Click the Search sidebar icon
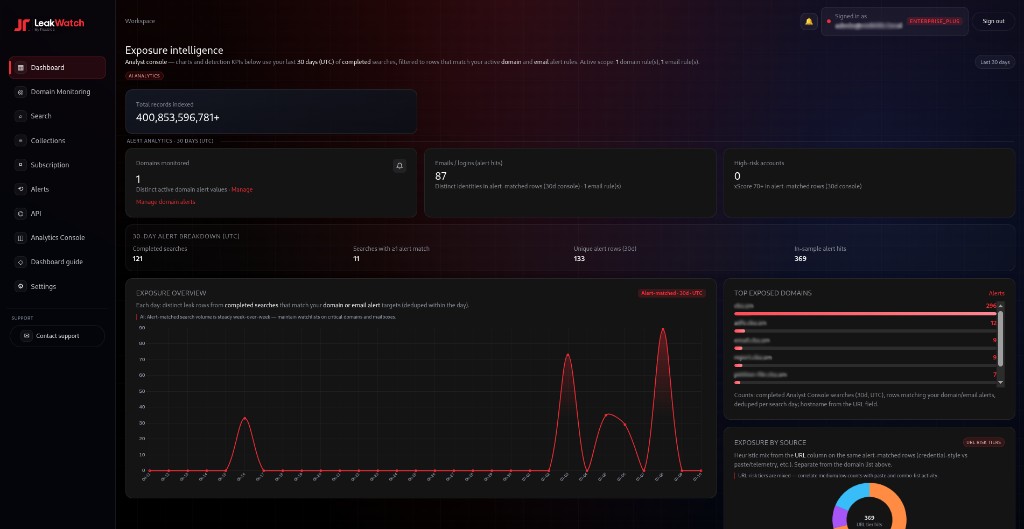Screen dimensions: 1024x529 click(x=21, y=116)
